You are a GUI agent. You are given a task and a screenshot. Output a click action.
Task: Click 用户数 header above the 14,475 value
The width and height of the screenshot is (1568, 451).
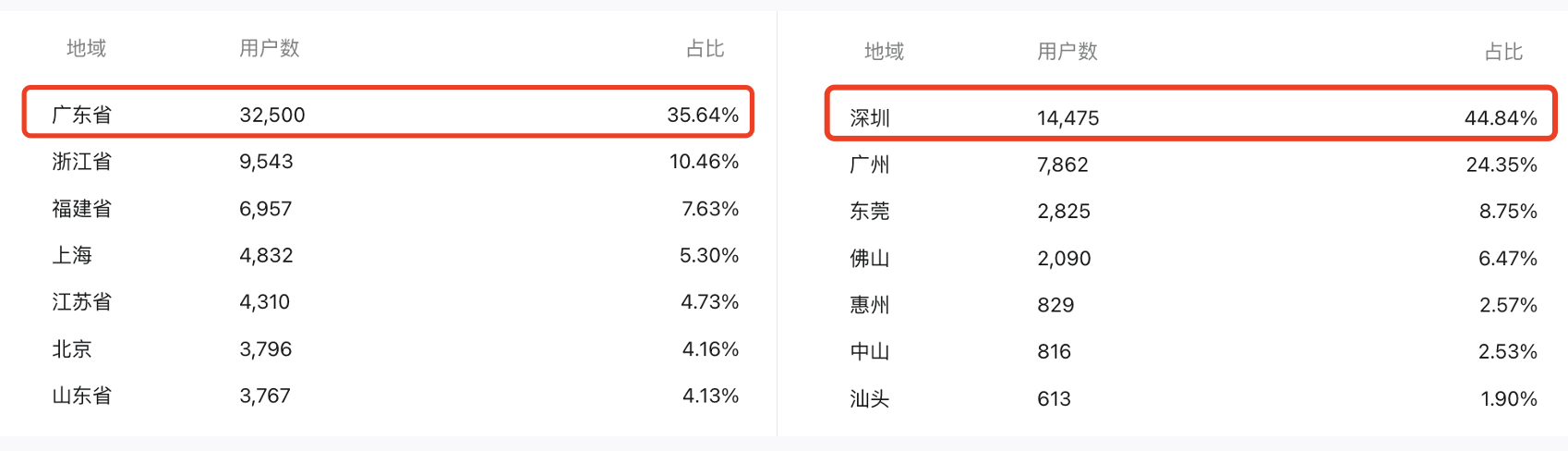click(1067, 52)
